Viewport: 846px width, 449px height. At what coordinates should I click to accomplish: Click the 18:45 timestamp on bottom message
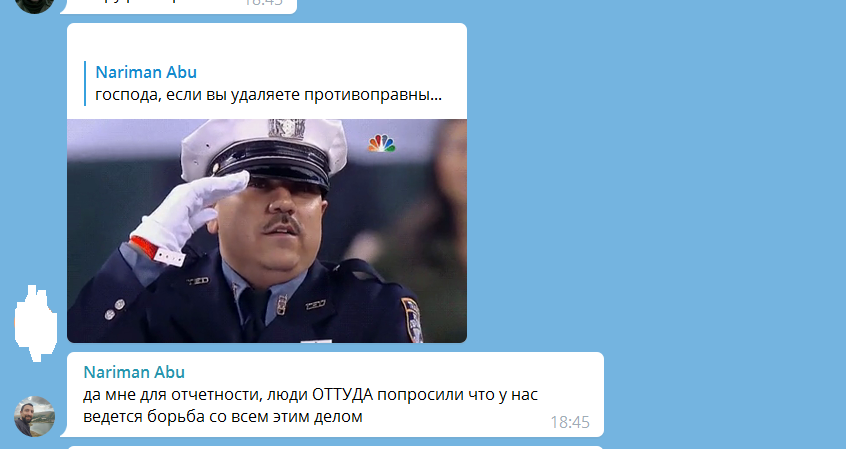pos(570,422)
